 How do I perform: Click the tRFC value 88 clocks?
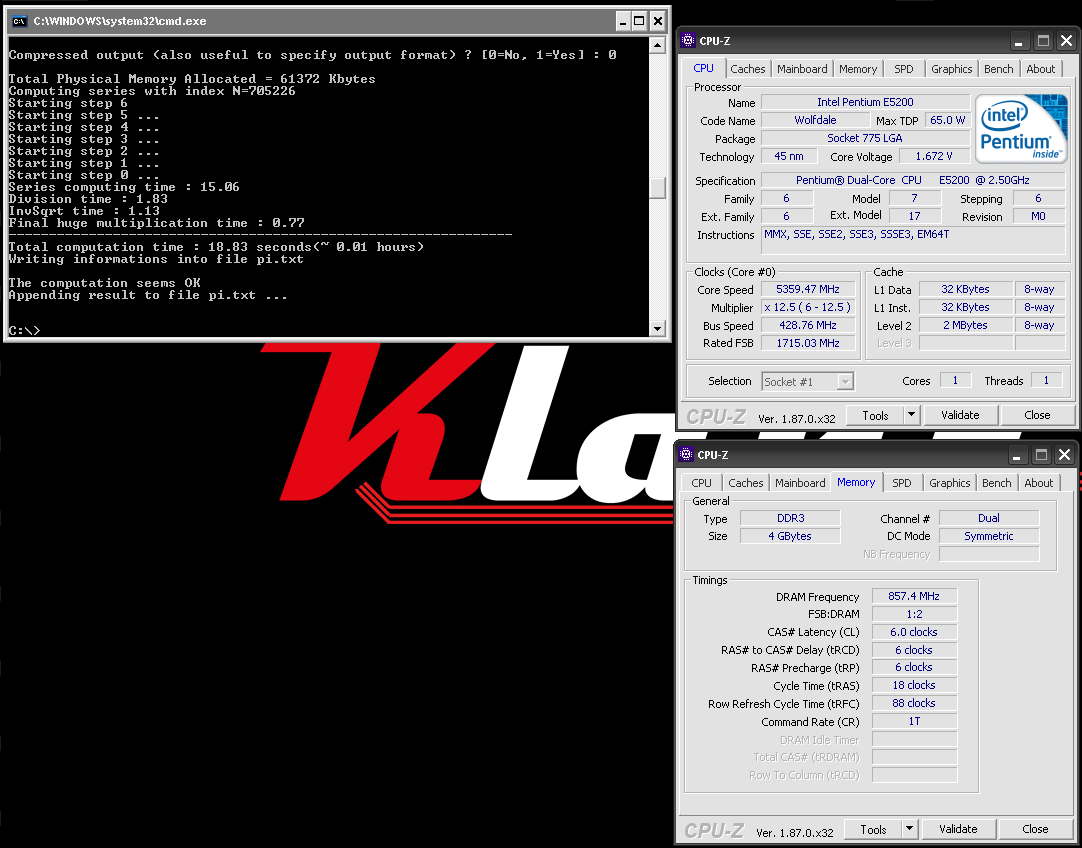tap(914, 703)
